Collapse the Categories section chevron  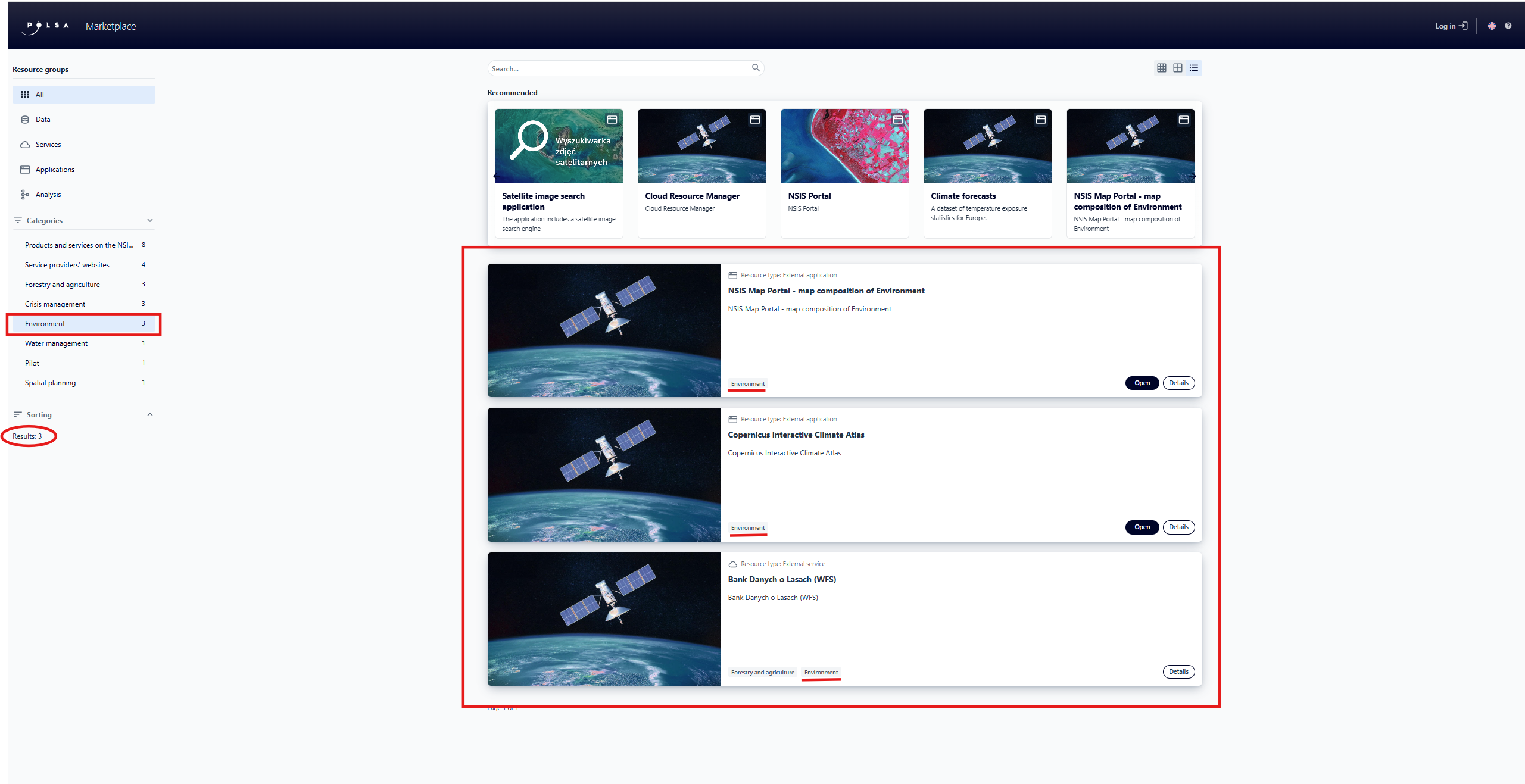150,220
